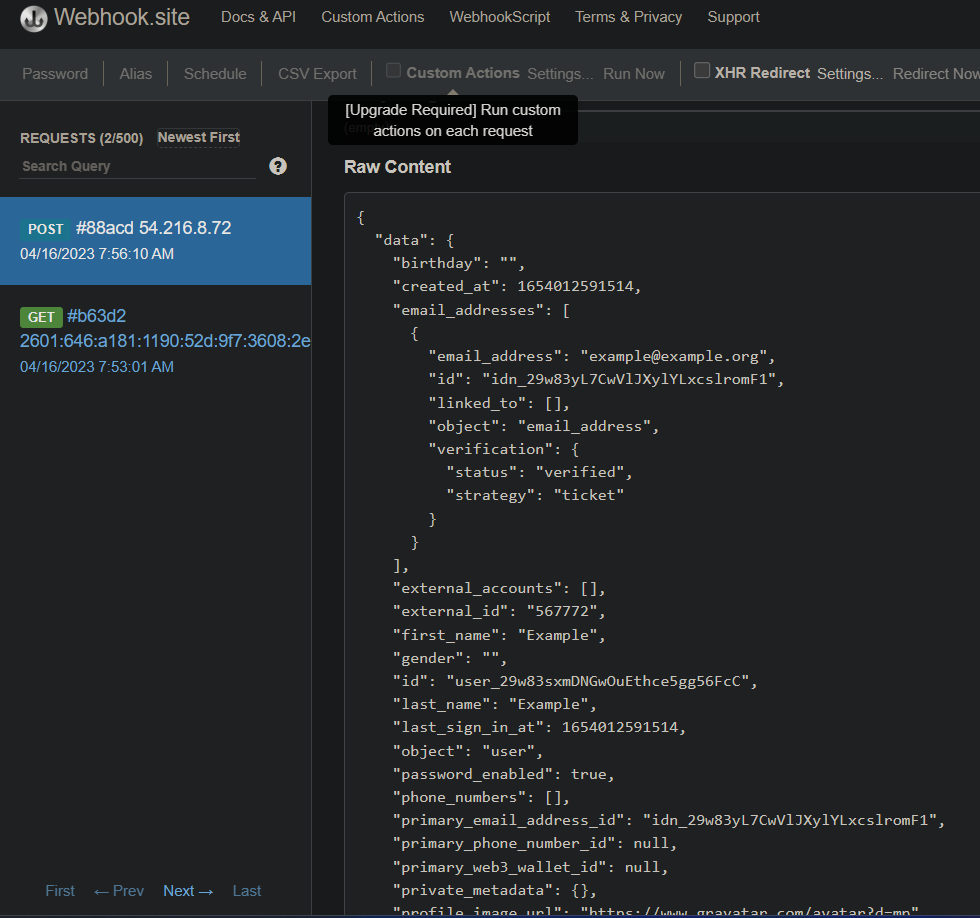
Task: Open the Schedule option
Action: point(215,74)
